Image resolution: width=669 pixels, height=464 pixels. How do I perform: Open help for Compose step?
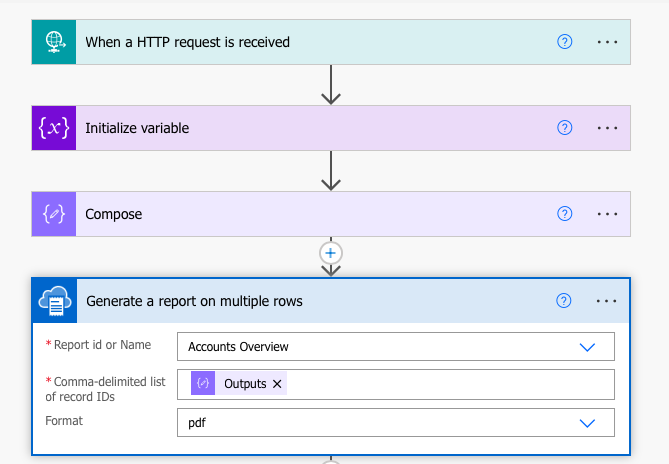[564, 214]
